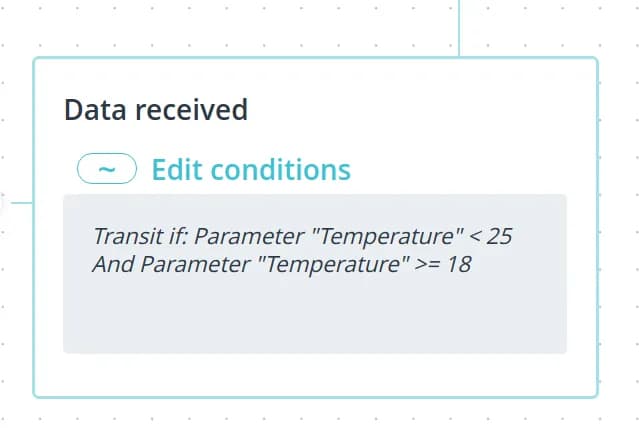The height and width of the screenshot is (428, 639).
Task: Click "Parameter" in the second condition line
Action: [x=178, y=265]
